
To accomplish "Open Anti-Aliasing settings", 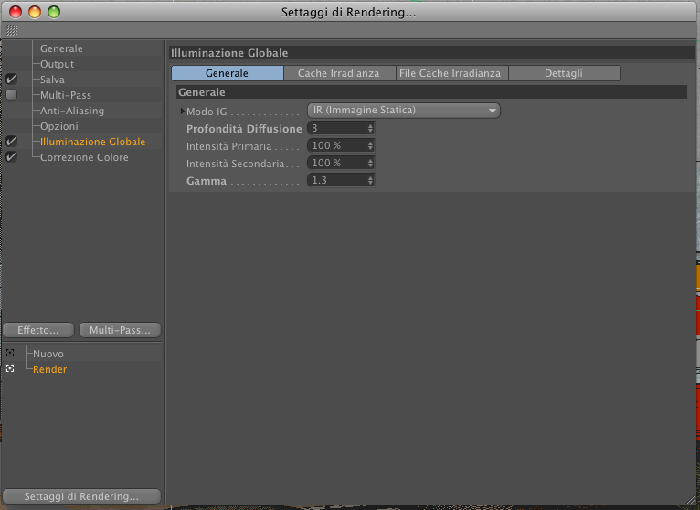I will pos(72,111).
